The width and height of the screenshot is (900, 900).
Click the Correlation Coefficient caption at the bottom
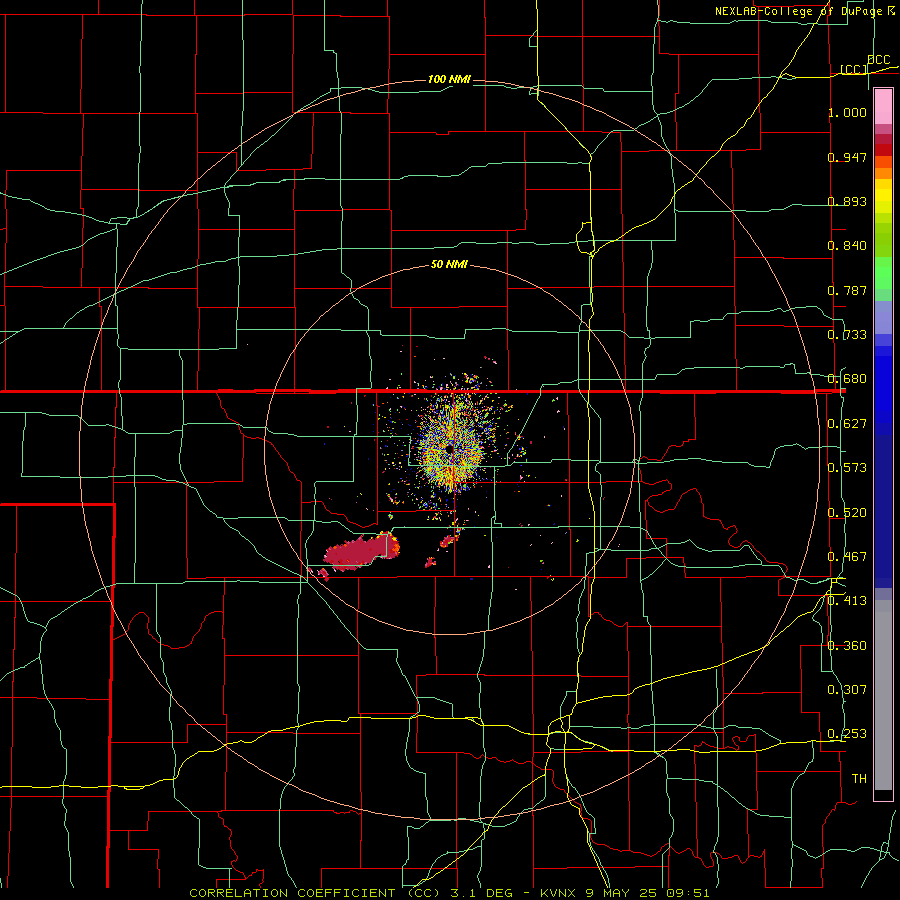[449, 893]
